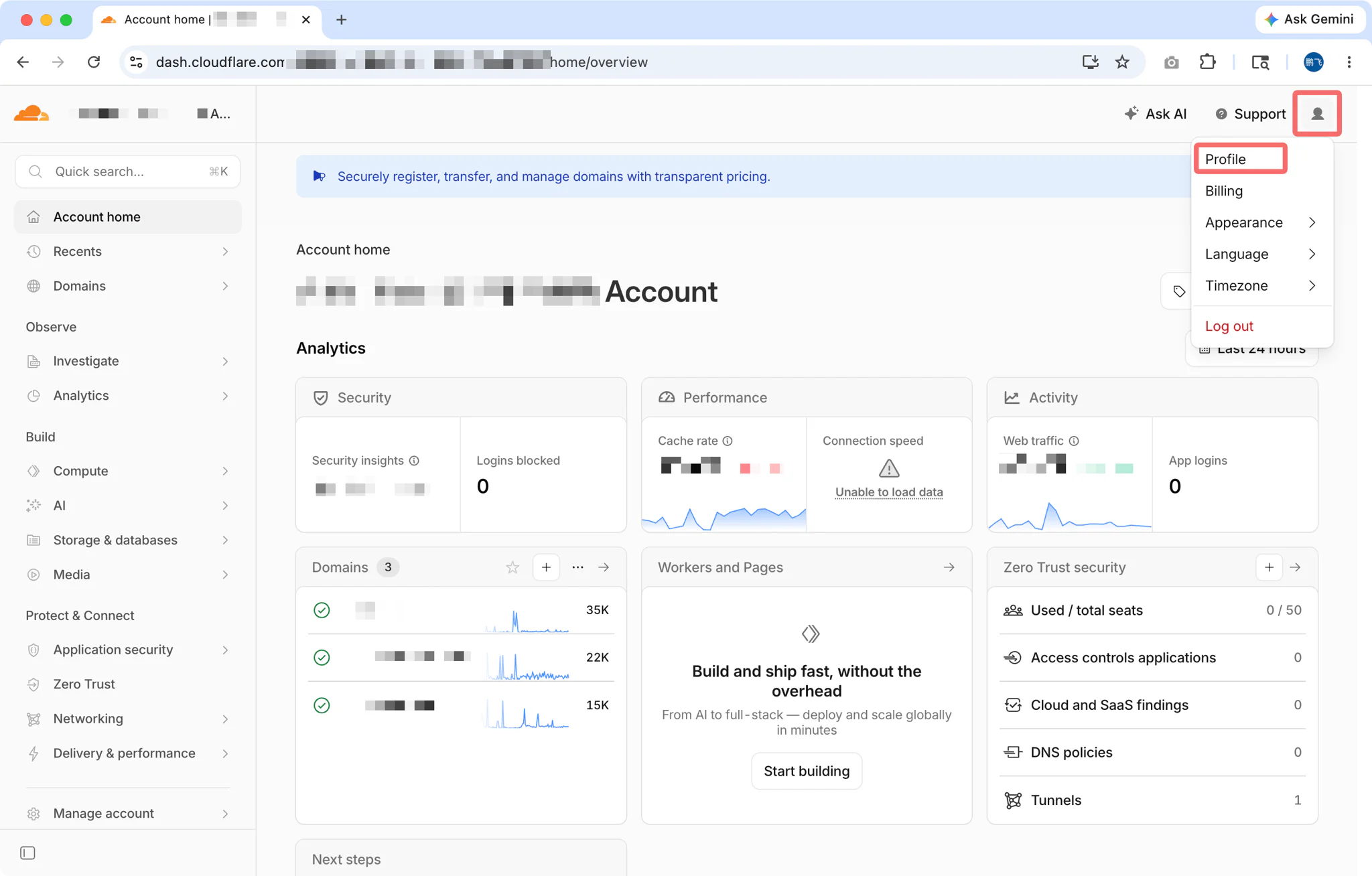The height and width of the screenshot is (876, 1372).
Task: Open the domain row showing 35K
Action: (x=461, y=610)
